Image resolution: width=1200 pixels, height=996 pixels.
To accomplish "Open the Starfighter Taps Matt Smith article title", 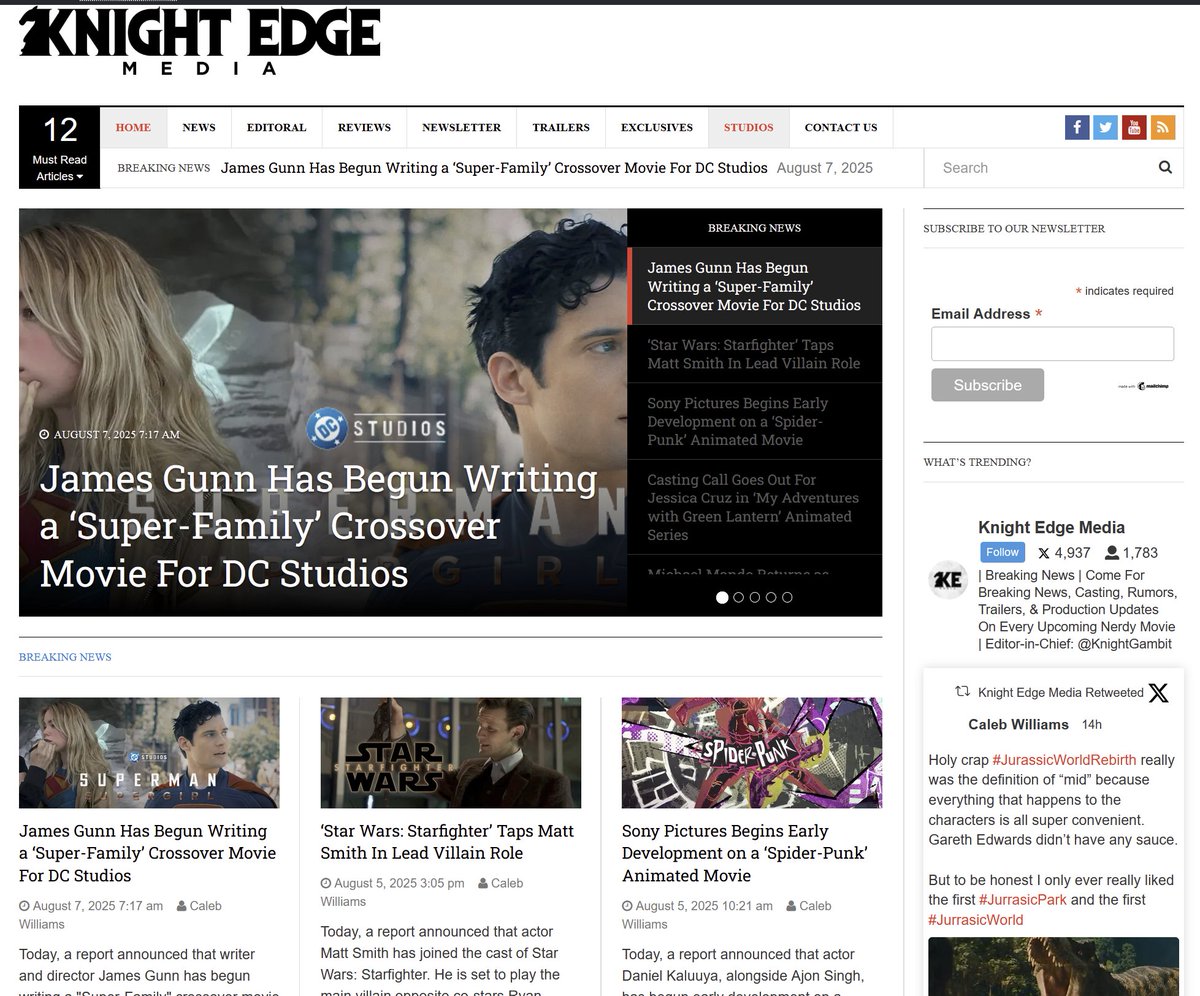I will coord(447,842).
